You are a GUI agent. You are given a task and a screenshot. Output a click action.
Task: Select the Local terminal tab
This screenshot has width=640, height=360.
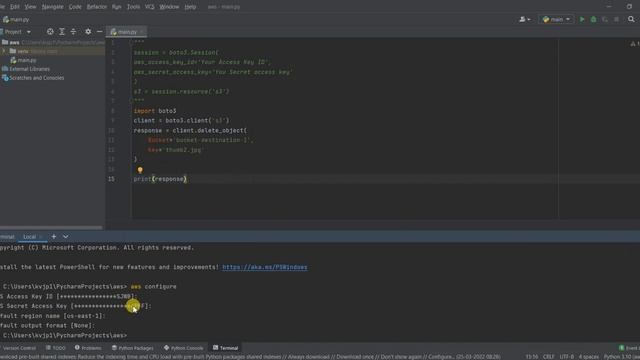pos(29,237)
